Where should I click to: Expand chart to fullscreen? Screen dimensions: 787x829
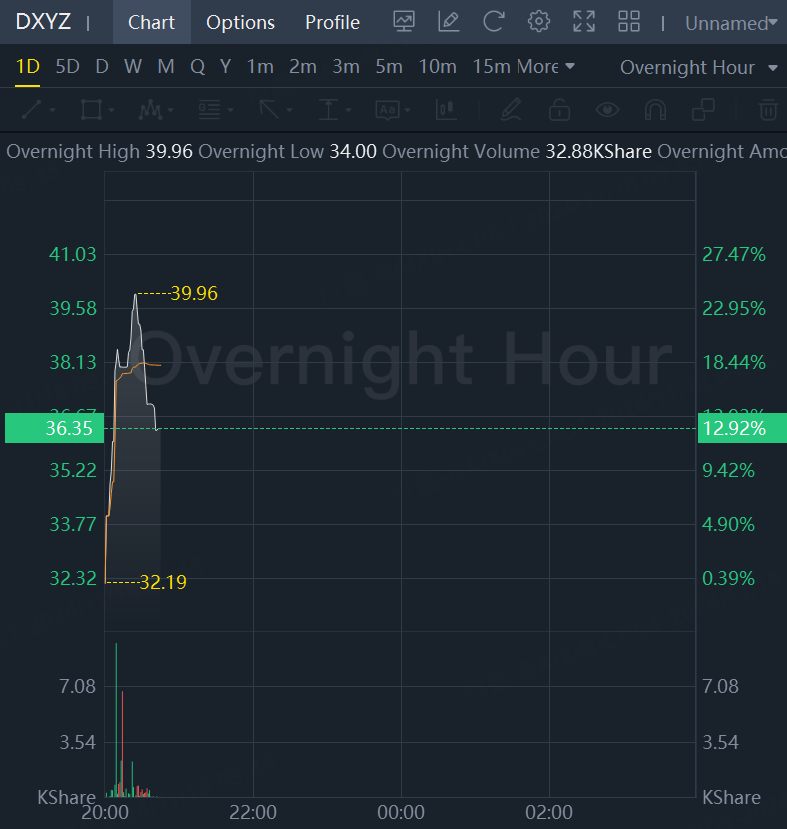click(584, 22)
